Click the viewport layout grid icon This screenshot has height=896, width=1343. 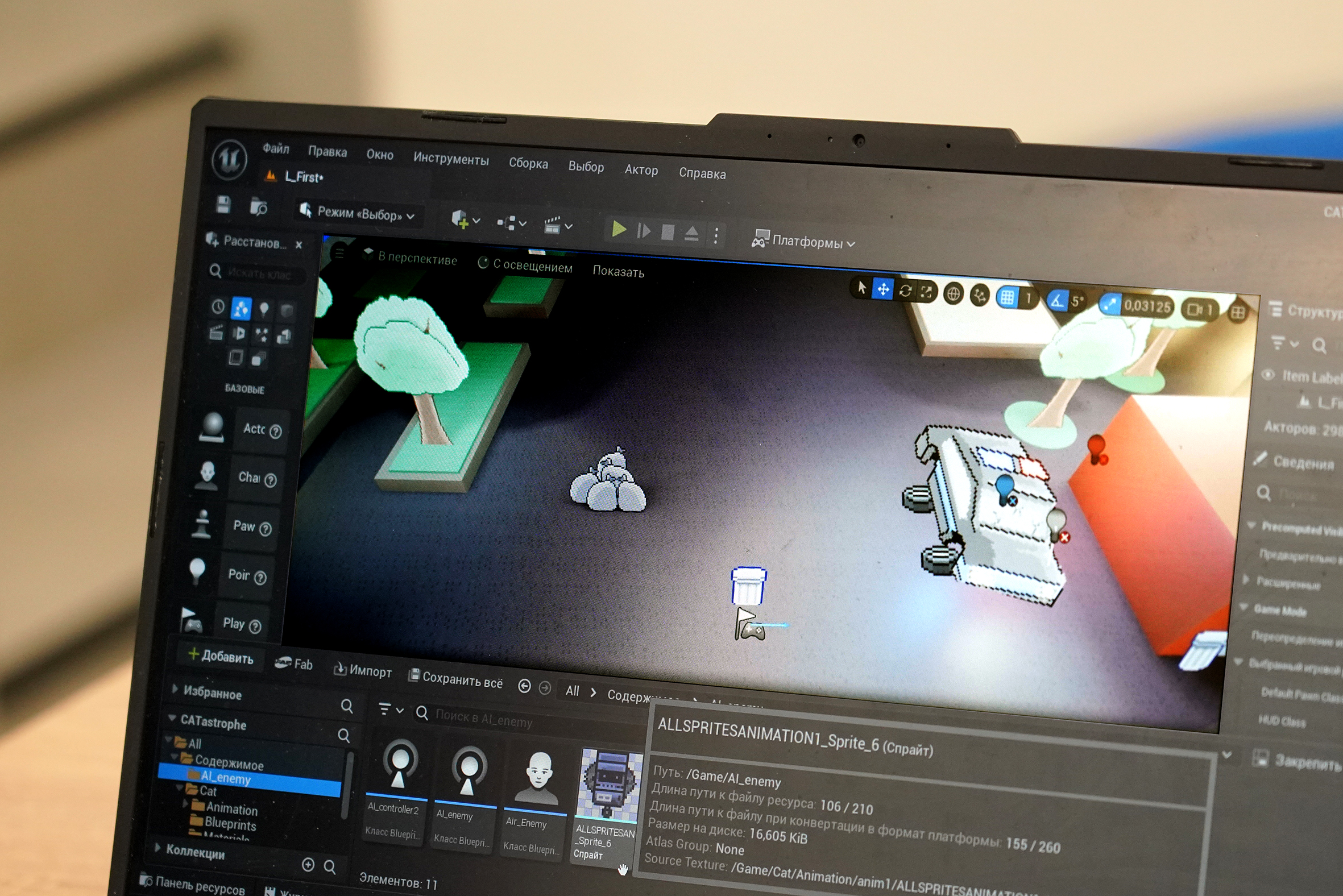tap(1237, 312)
